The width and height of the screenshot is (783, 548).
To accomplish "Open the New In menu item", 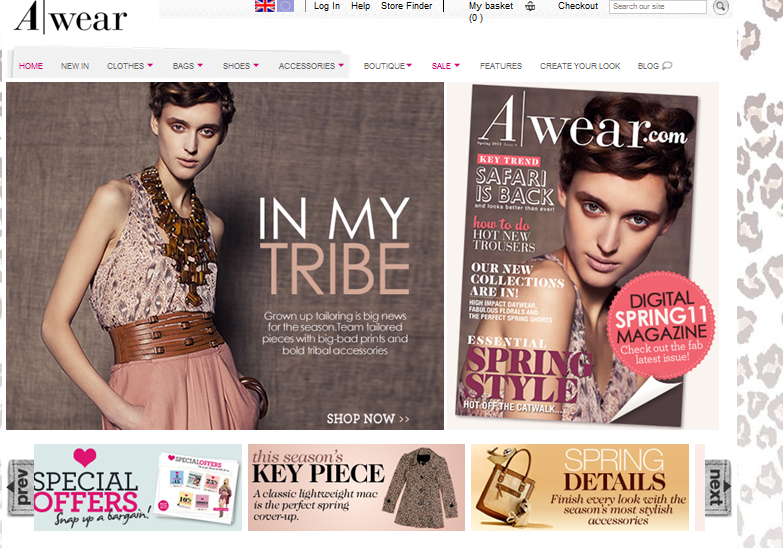I will [75, 66].
